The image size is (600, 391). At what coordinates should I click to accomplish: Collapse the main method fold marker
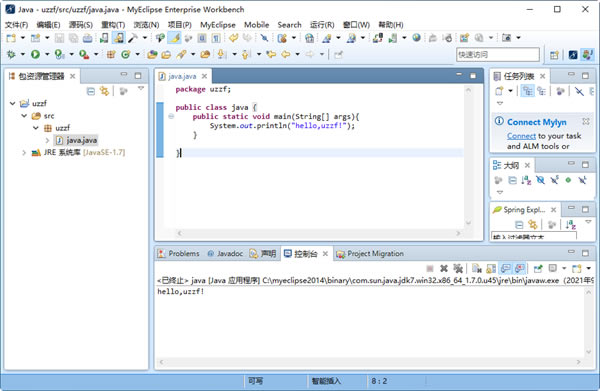point(171,116)
